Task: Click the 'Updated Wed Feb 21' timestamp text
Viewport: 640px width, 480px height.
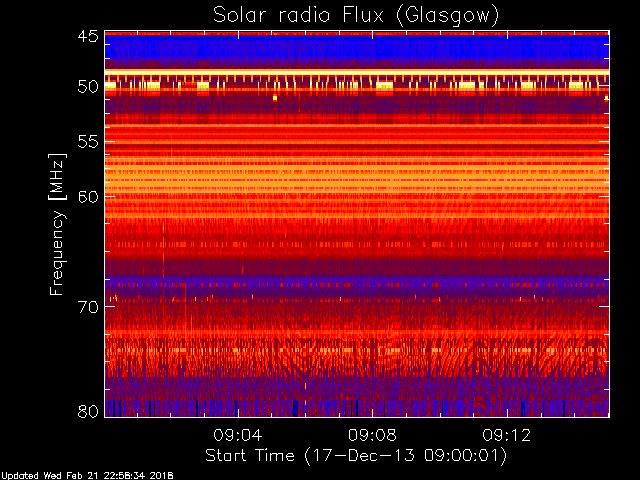Action: [87, 476]
